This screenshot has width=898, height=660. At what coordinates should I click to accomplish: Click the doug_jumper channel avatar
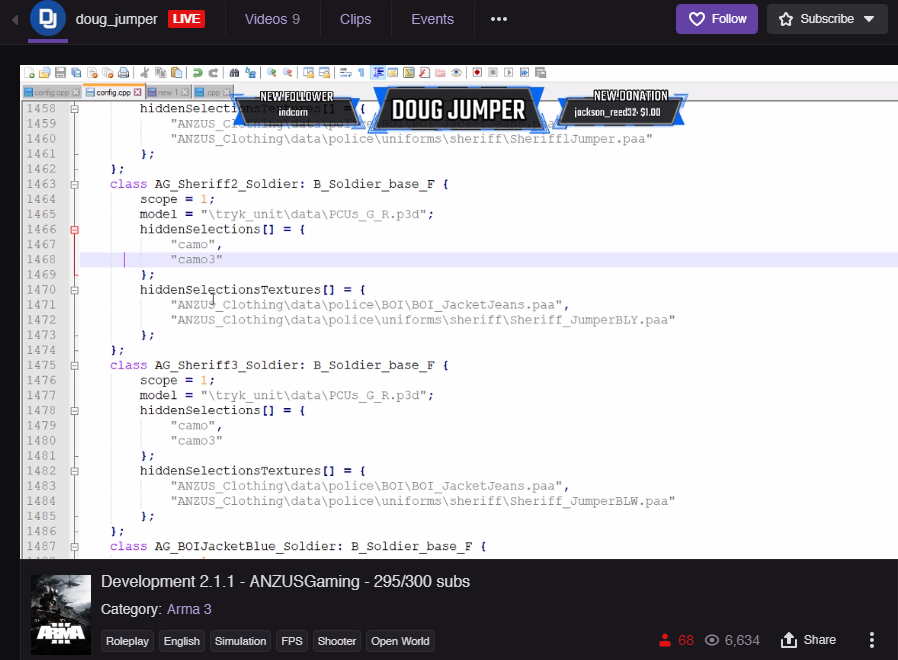click(47, 19)
